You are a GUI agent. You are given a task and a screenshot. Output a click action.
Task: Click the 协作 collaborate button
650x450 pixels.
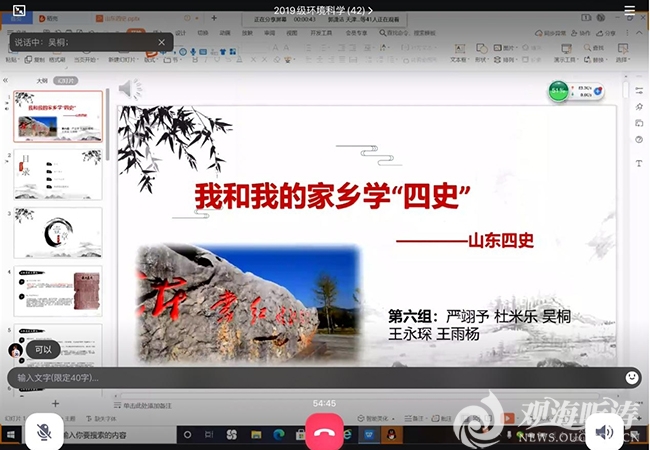pyautogui.click(x=580, y=33)
